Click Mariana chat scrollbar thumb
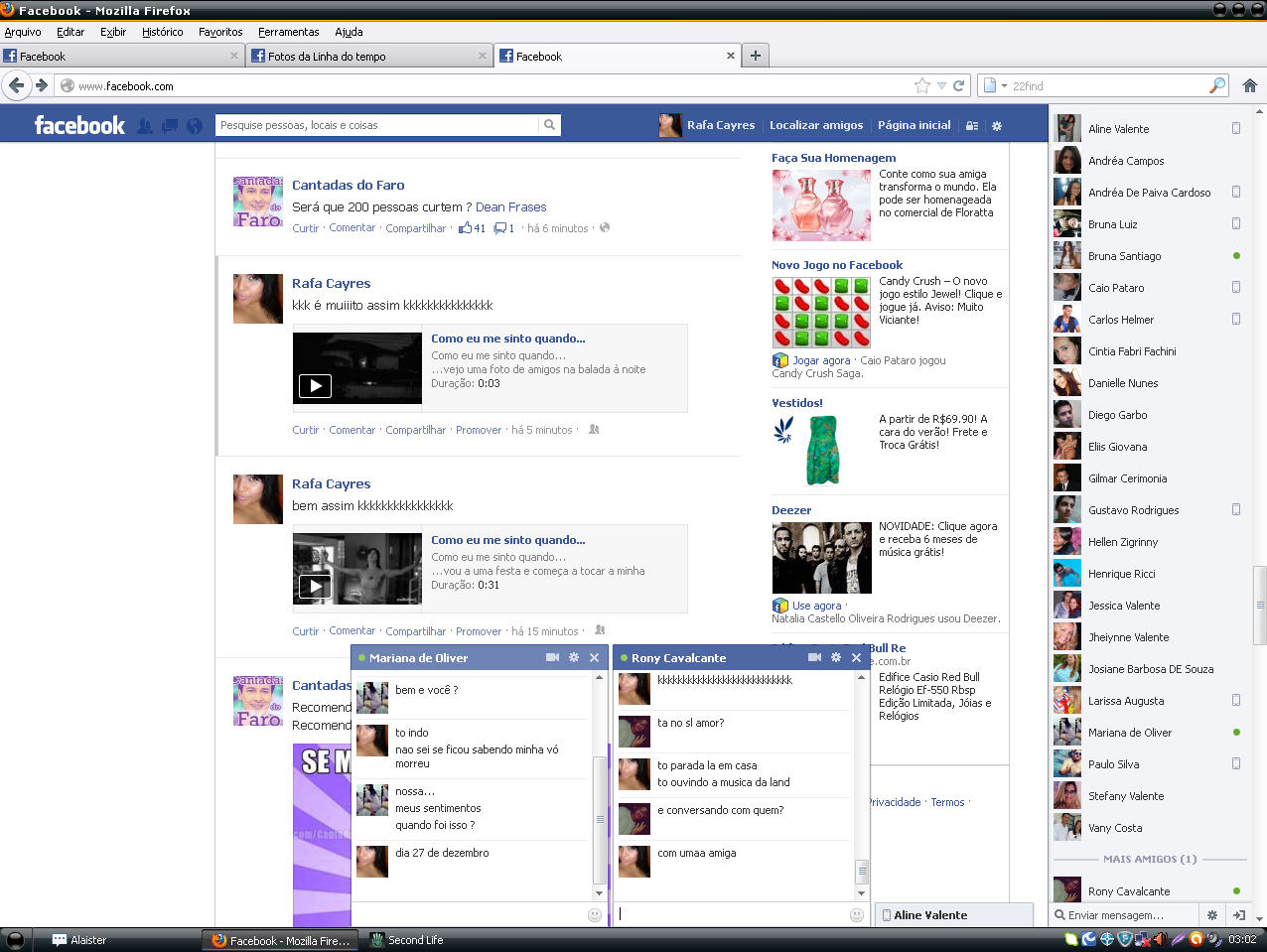 pos(600,820)
